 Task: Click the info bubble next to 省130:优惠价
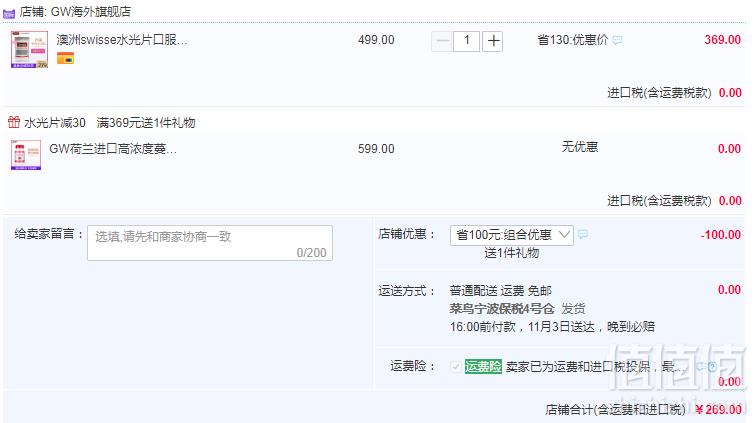[x=617, y=40]
